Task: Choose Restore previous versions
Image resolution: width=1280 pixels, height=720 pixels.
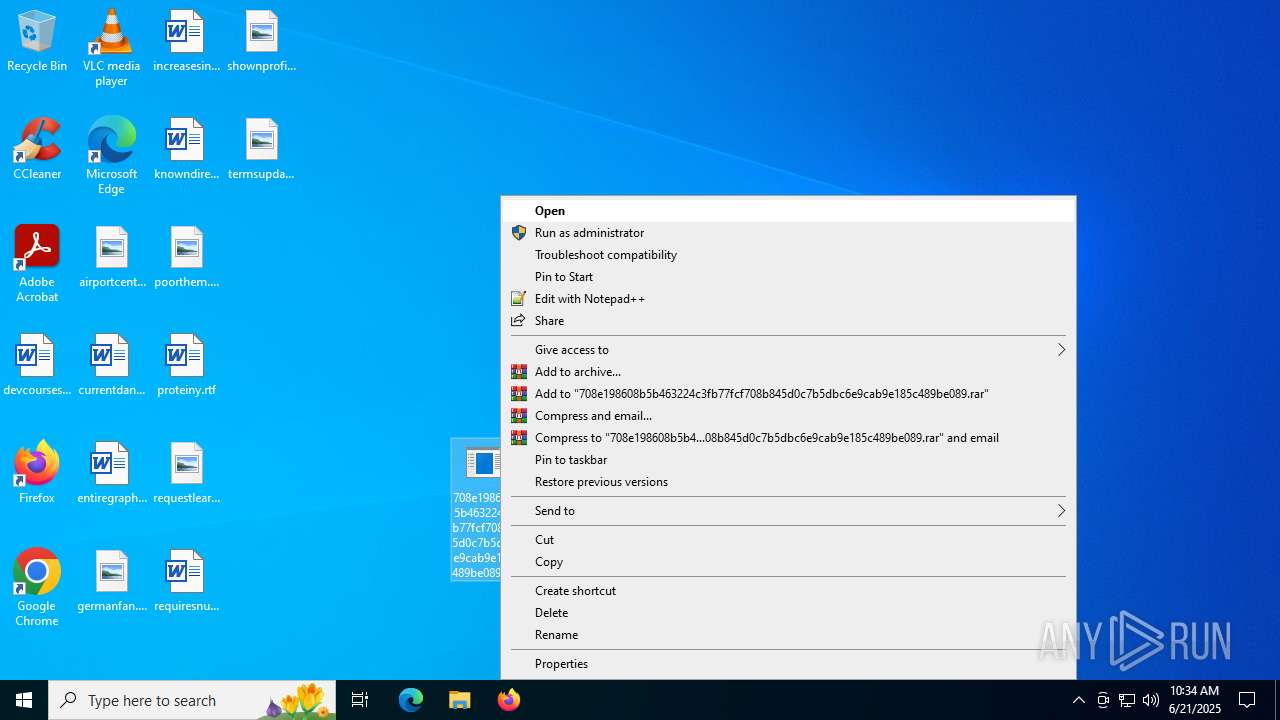Action: [788, 482]
